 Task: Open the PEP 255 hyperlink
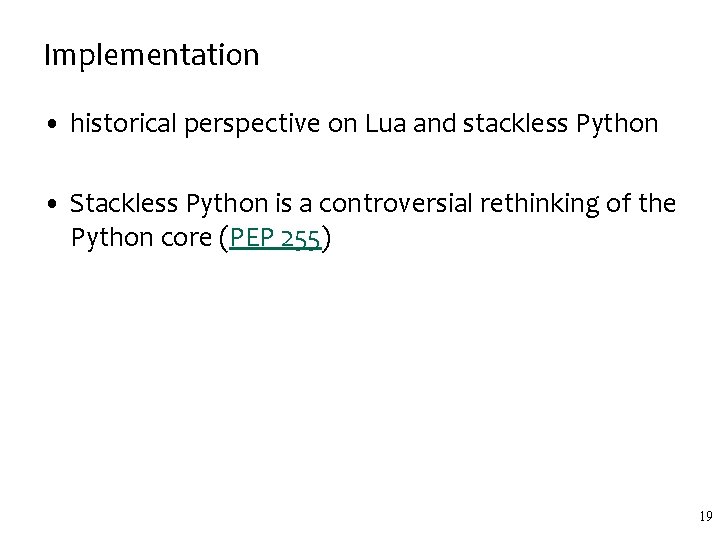pos(275,238)
